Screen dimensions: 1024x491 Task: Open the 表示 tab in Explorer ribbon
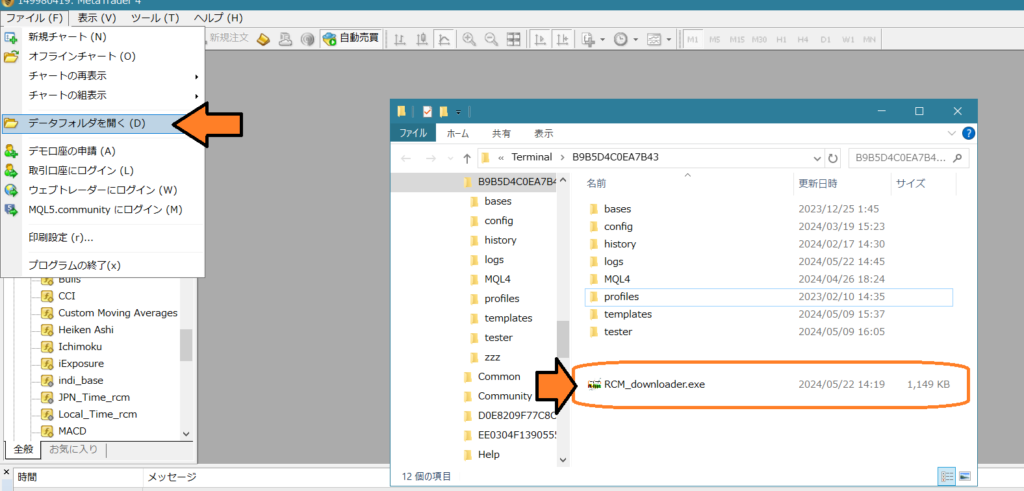[x=543, y=133]
